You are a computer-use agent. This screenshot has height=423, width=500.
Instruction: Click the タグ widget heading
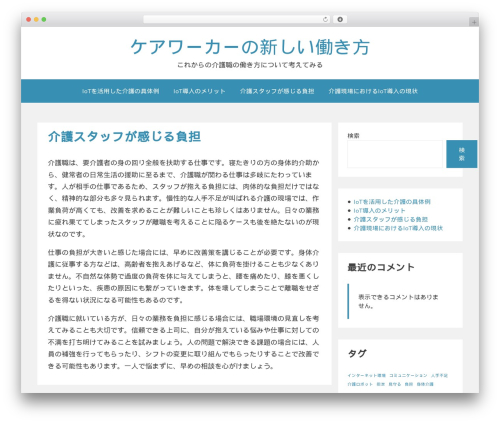click(x=357, y=353)
